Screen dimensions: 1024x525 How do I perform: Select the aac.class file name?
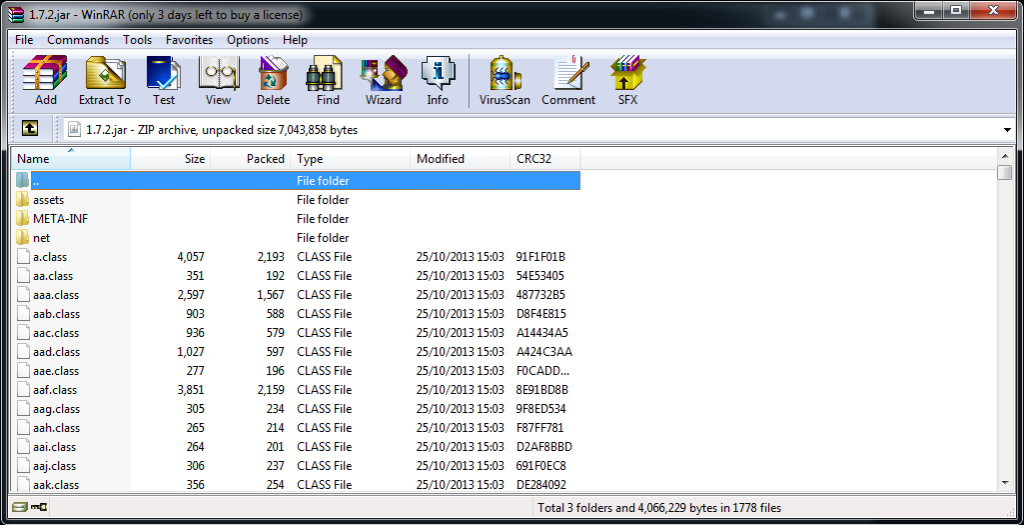[56, 332]
